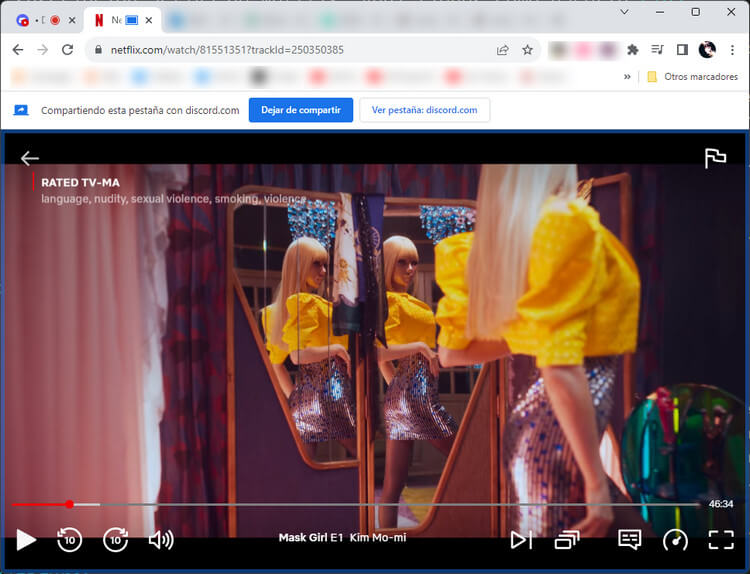Open playback speed settings
Viewport: 750px width, 574px height.
[675, 540]
